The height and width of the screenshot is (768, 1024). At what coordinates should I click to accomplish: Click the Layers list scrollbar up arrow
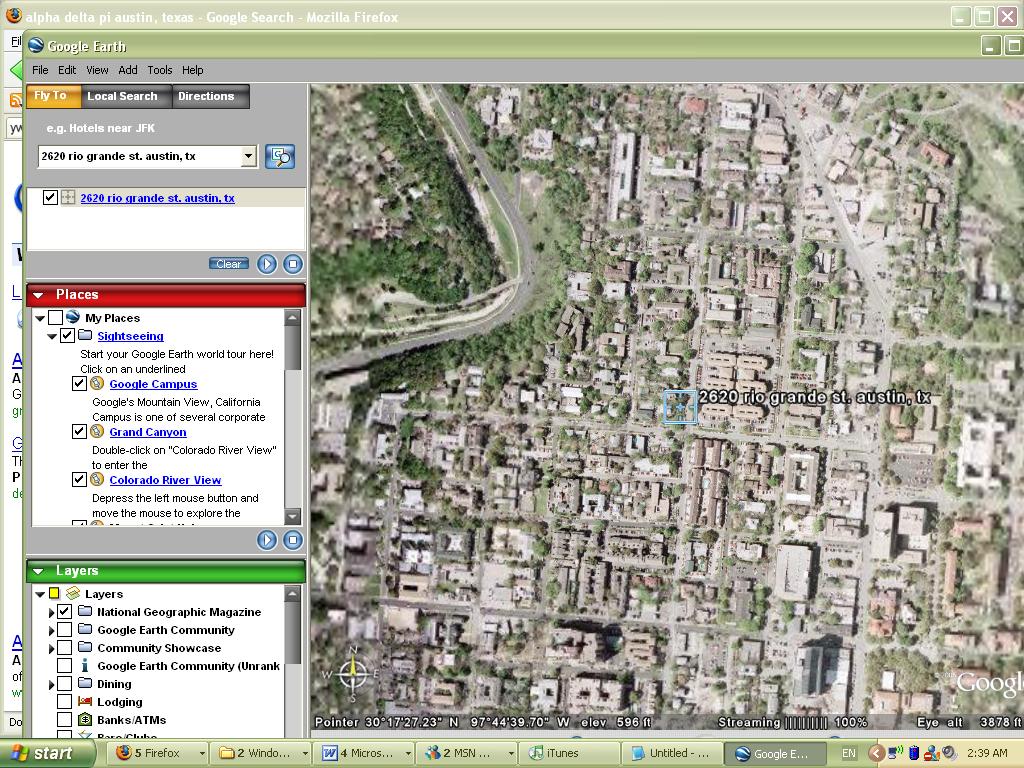pos(293,594)
